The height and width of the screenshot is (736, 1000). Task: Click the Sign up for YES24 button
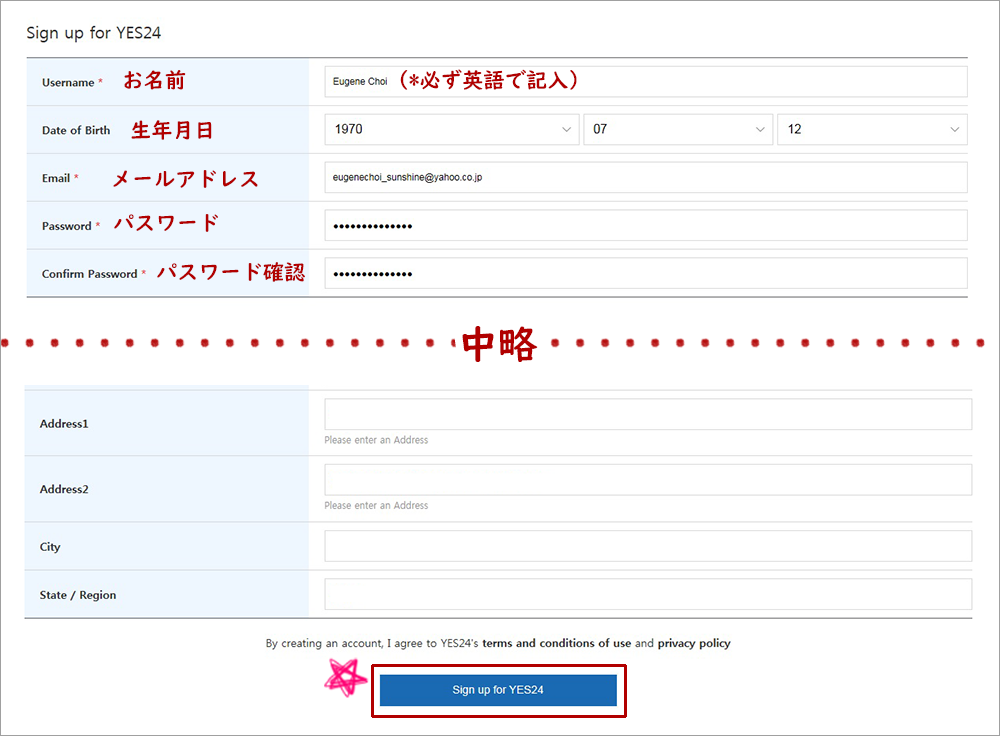498,690
